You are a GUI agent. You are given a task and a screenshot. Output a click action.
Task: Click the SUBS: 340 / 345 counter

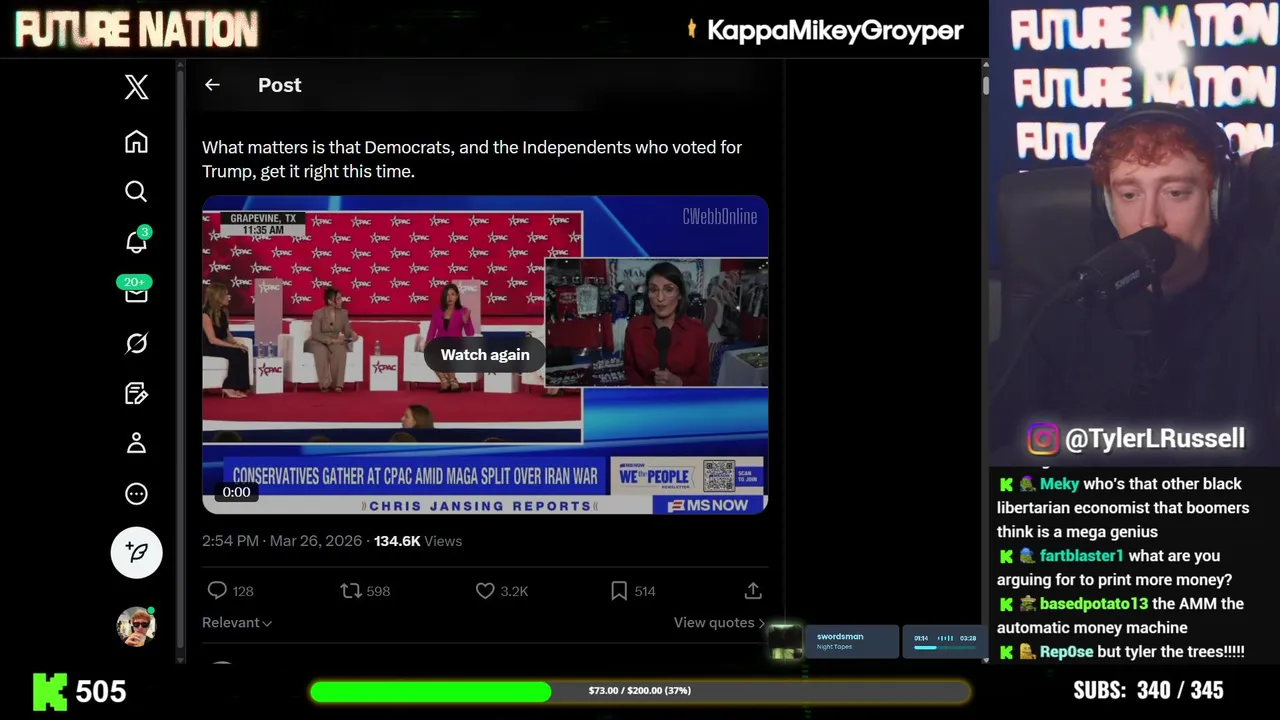pos(1148,691)
